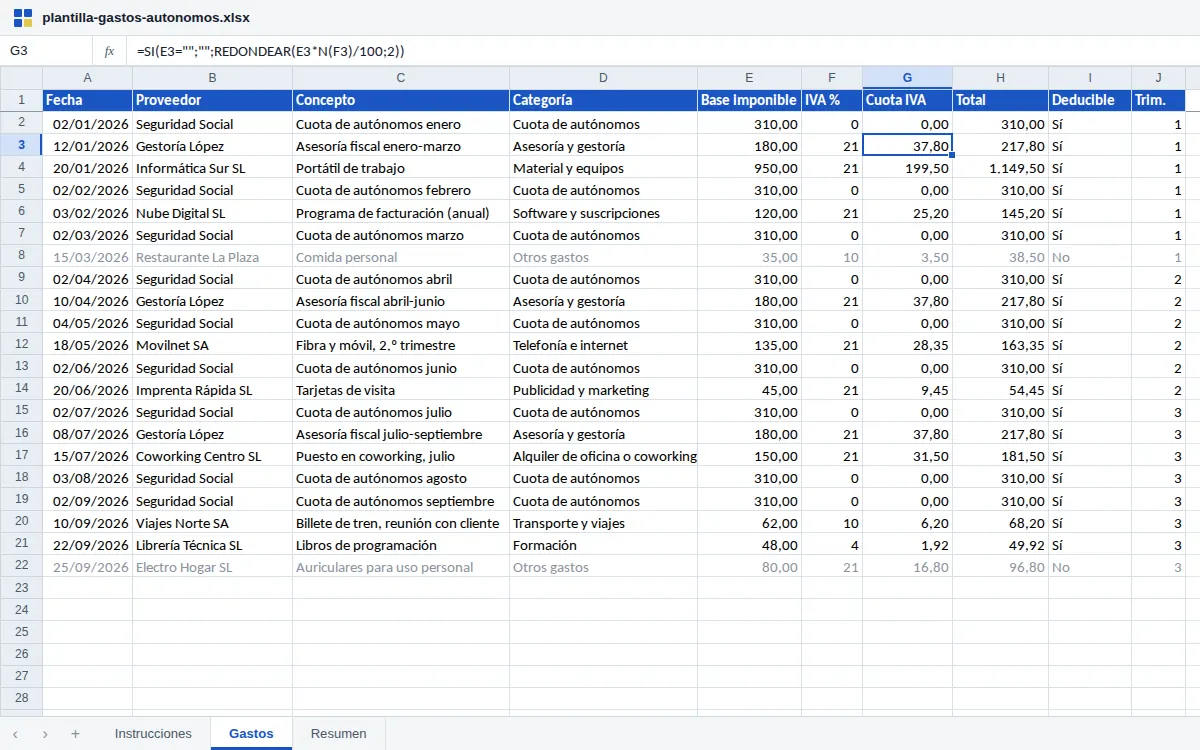Viewport: 1200px width, 750px height.
Task: Select the Cuota IVA cell 28,35
Action: click(x=908, y=345)
